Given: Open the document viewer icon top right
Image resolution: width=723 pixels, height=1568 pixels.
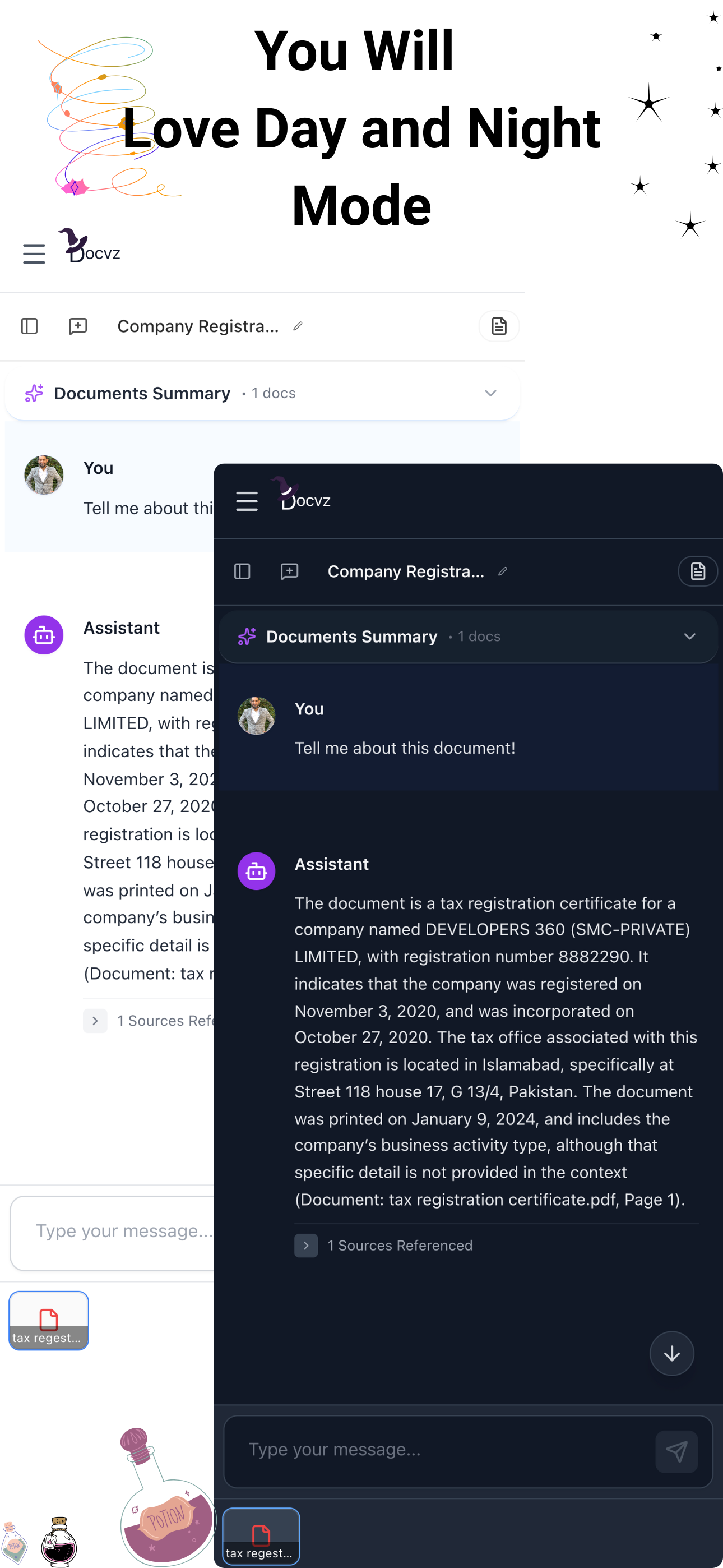Looking at the screenshot, I should (x=697, y=571).
